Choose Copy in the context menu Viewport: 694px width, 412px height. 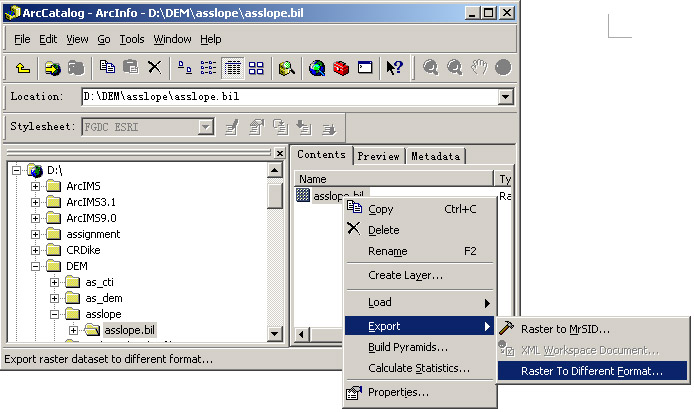420,209
